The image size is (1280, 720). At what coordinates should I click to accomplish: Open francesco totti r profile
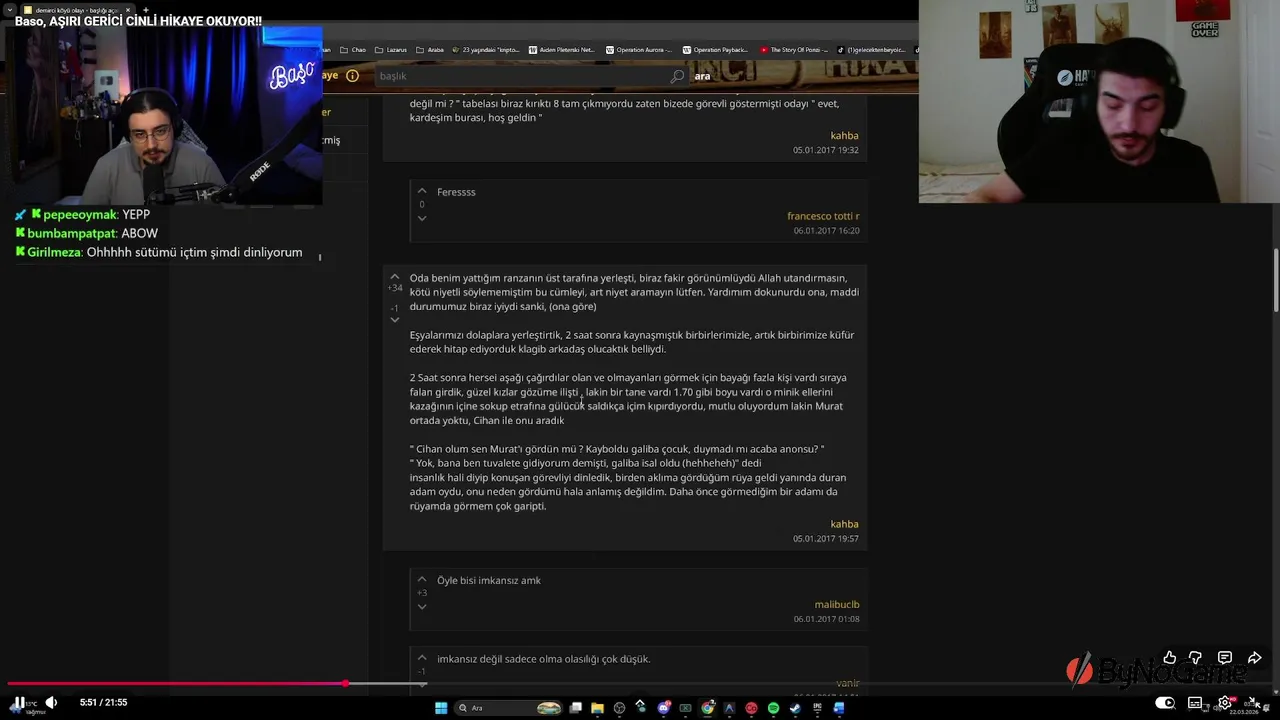823,216
